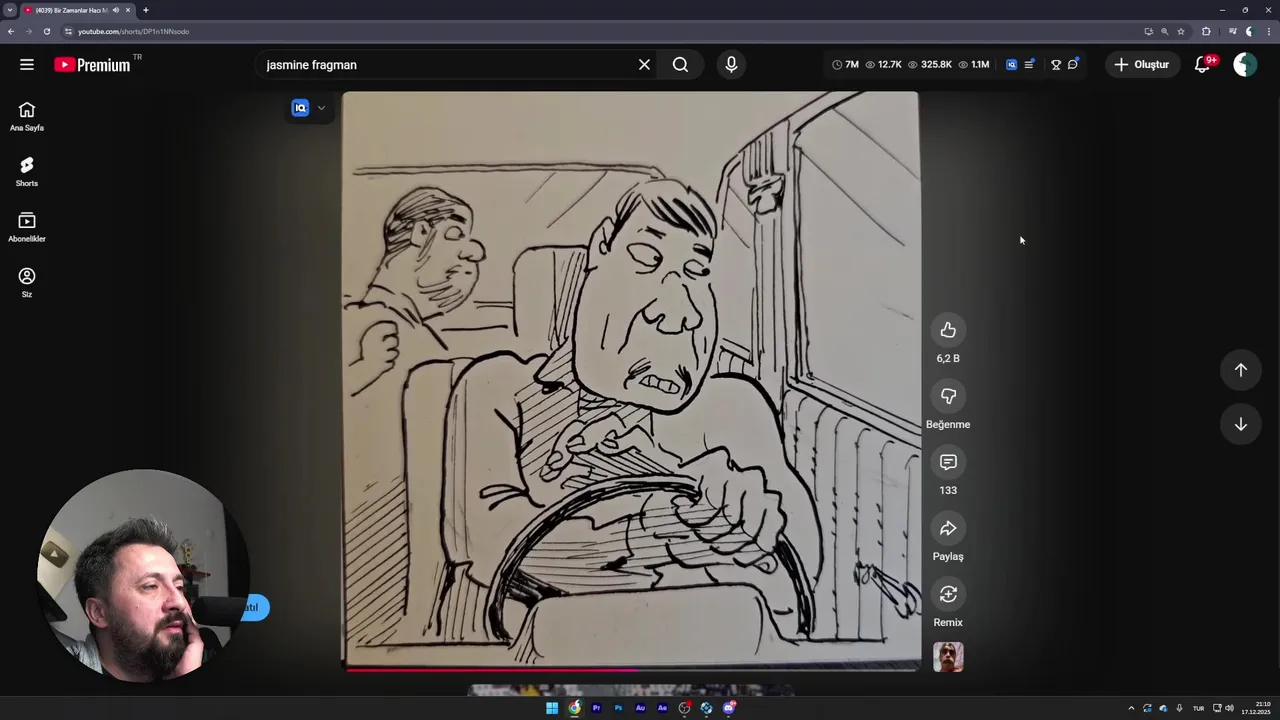Start voice search with microphone
This screenshot has height=720, width=1280.
(x=731, y=65)
